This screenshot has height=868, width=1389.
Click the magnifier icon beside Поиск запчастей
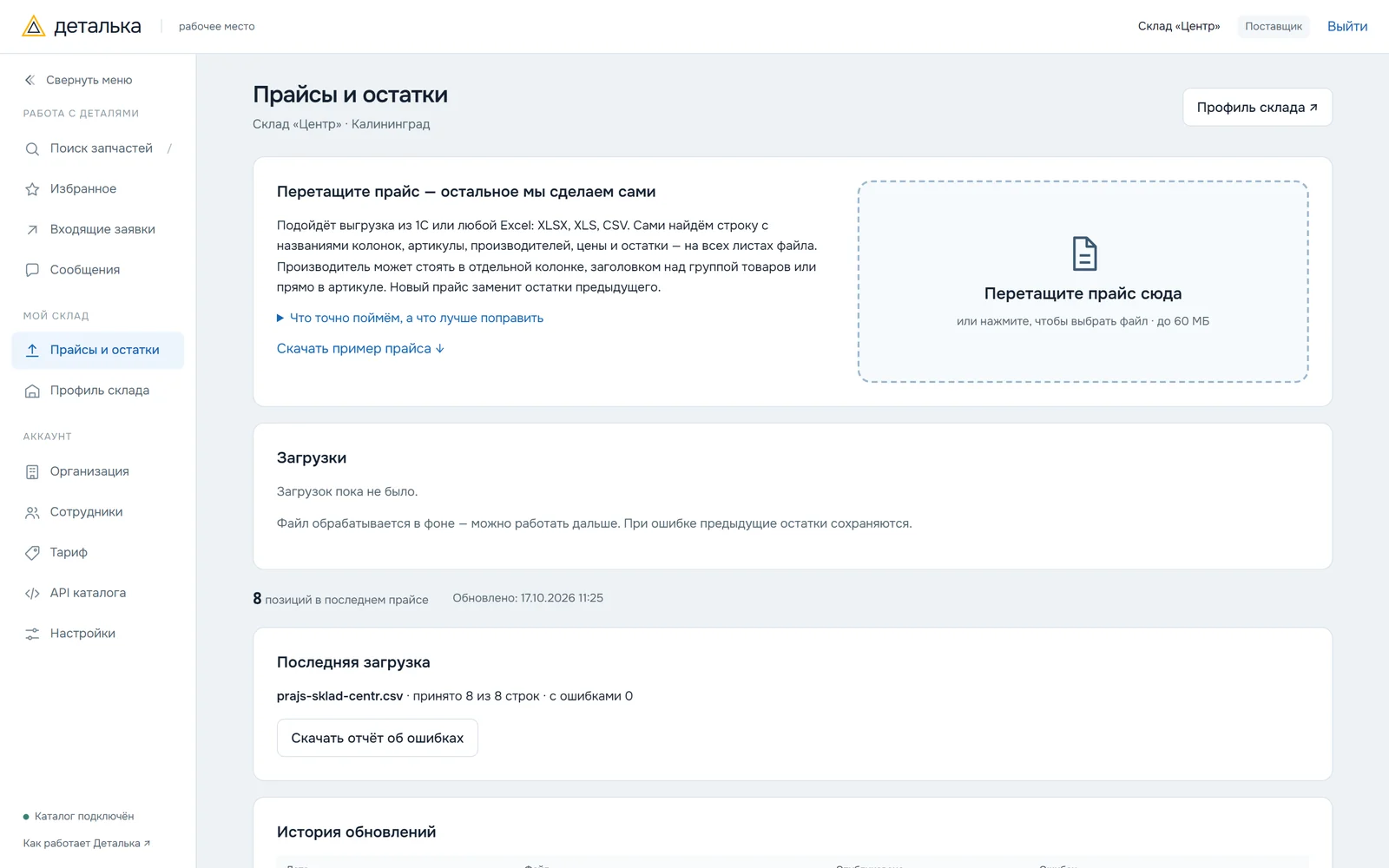pyautogui.click(x=32, y=148)
